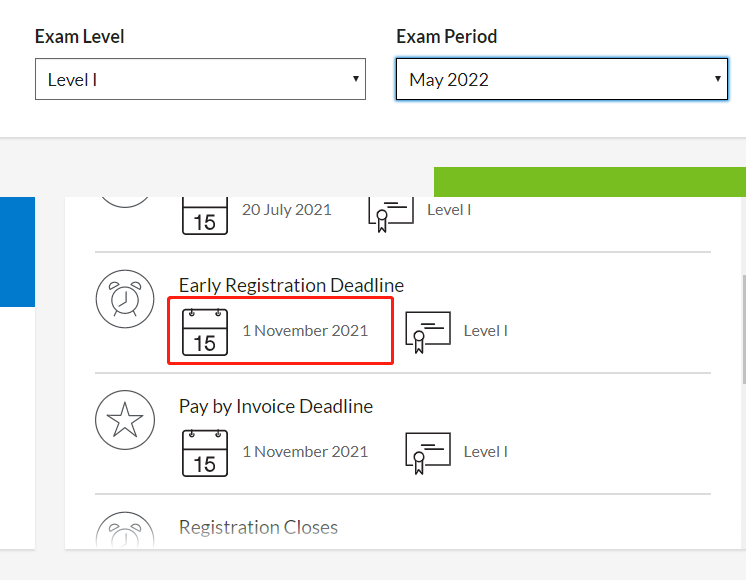Click the Early Registration Deadline heading

click(291, 286)
